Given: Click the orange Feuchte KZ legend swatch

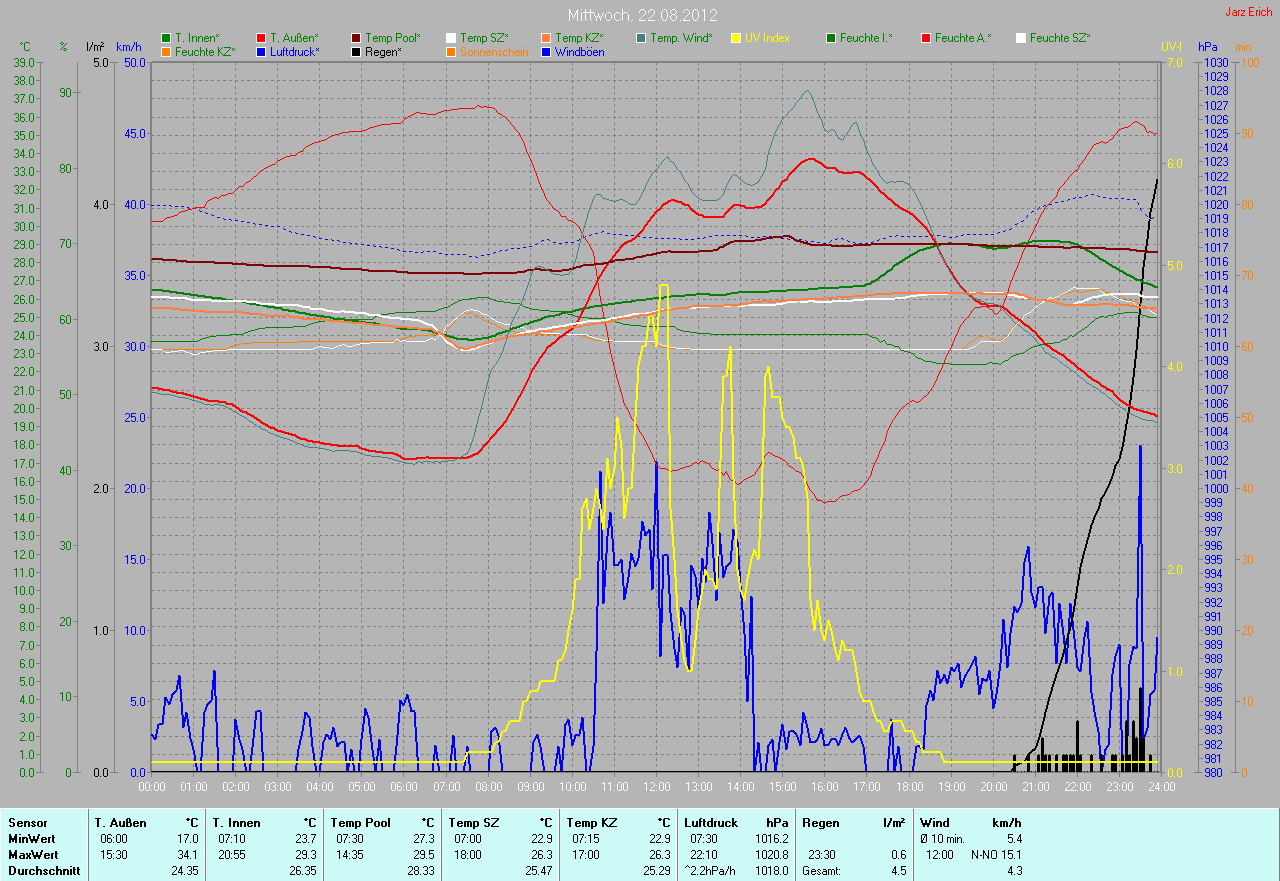Looking at the screenshot, I should point(166,51).
